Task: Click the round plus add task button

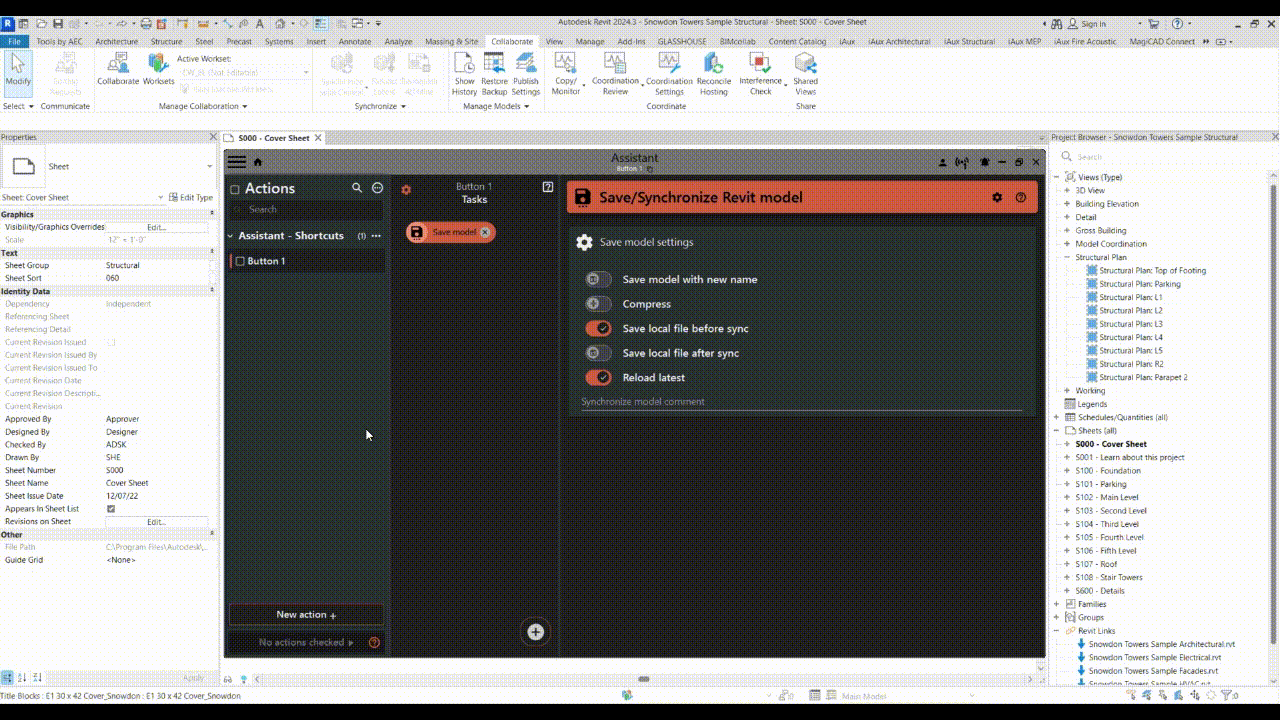Action: pyautogui.click(x=536, y=631)
